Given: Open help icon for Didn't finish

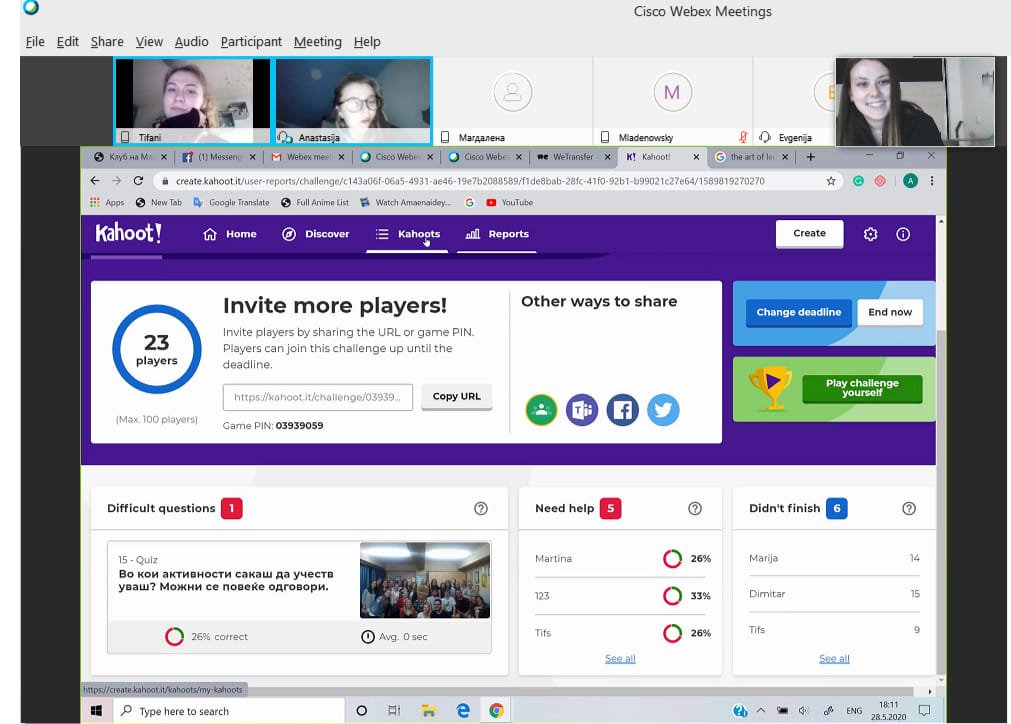Looking at the screenshot, I should click(x=908, y=509).
